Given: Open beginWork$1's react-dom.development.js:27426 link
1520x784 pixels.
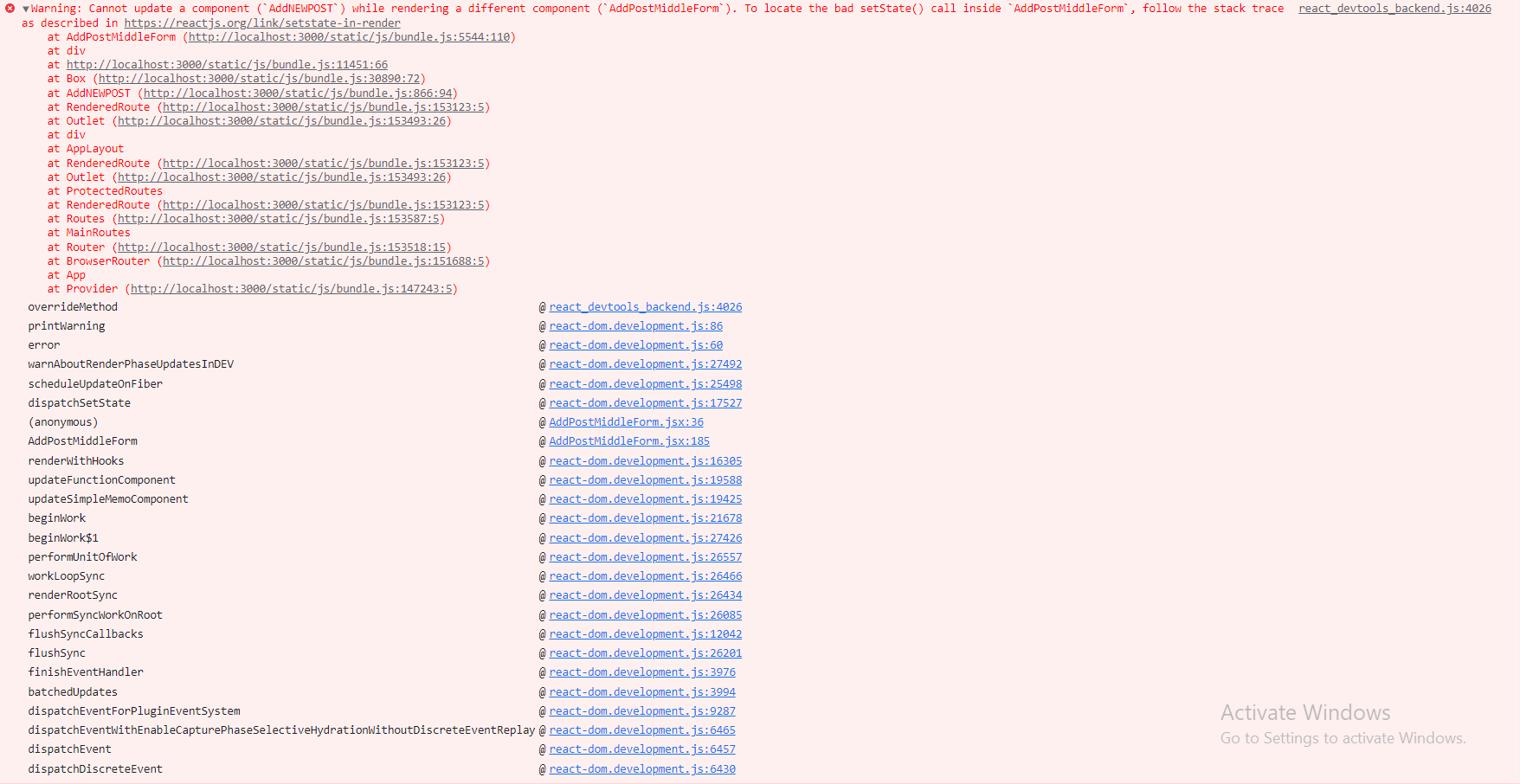Looking at the screenshot, I should pos(646,538).
